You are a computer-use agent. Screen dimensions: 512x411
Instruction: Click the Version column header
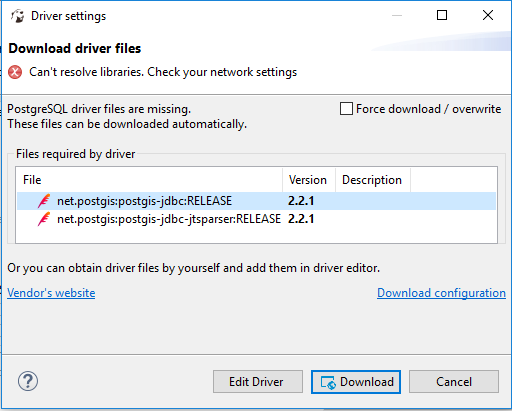click(x=309, y=180)
